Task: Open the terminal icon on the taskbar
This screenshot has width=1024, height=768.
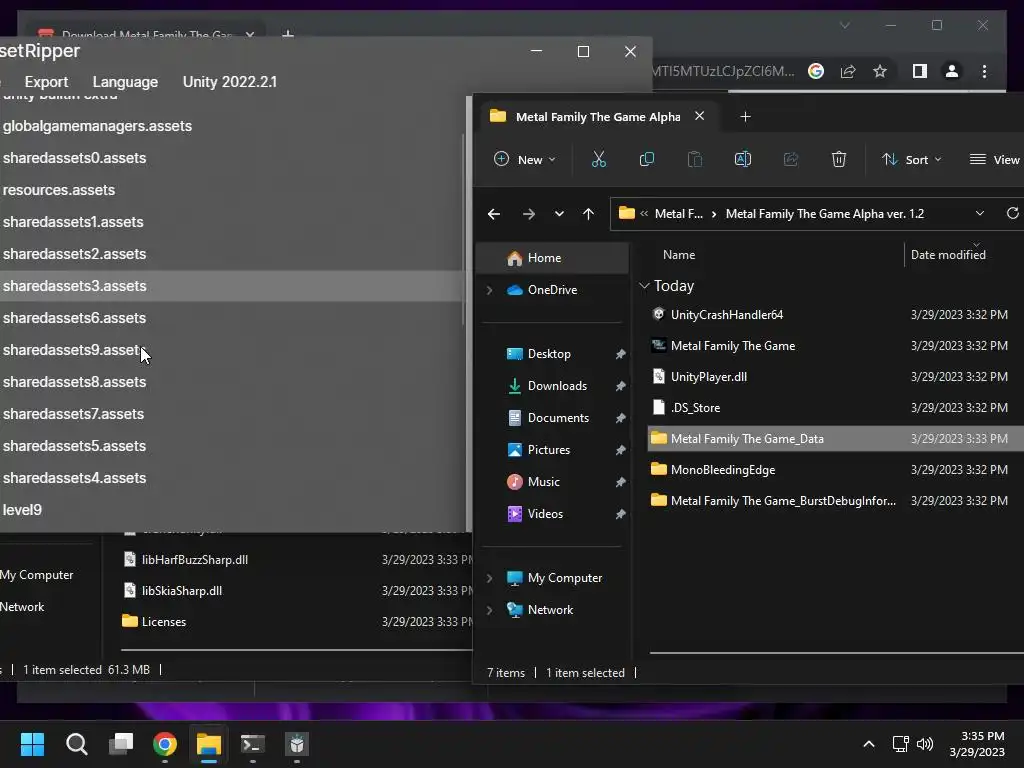Action: tap(253, 744)
